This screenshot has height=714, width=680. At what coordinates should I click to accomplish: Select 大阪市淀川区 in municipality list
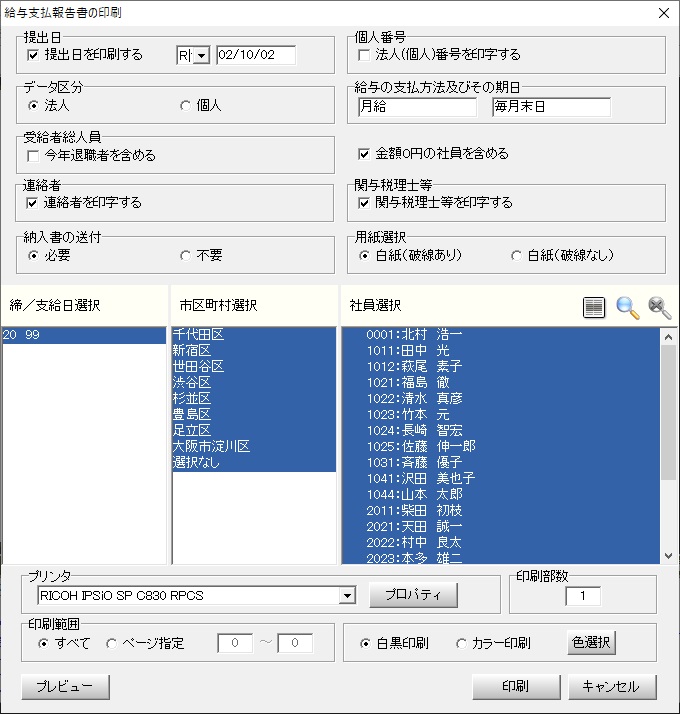[x=254, y=447]
